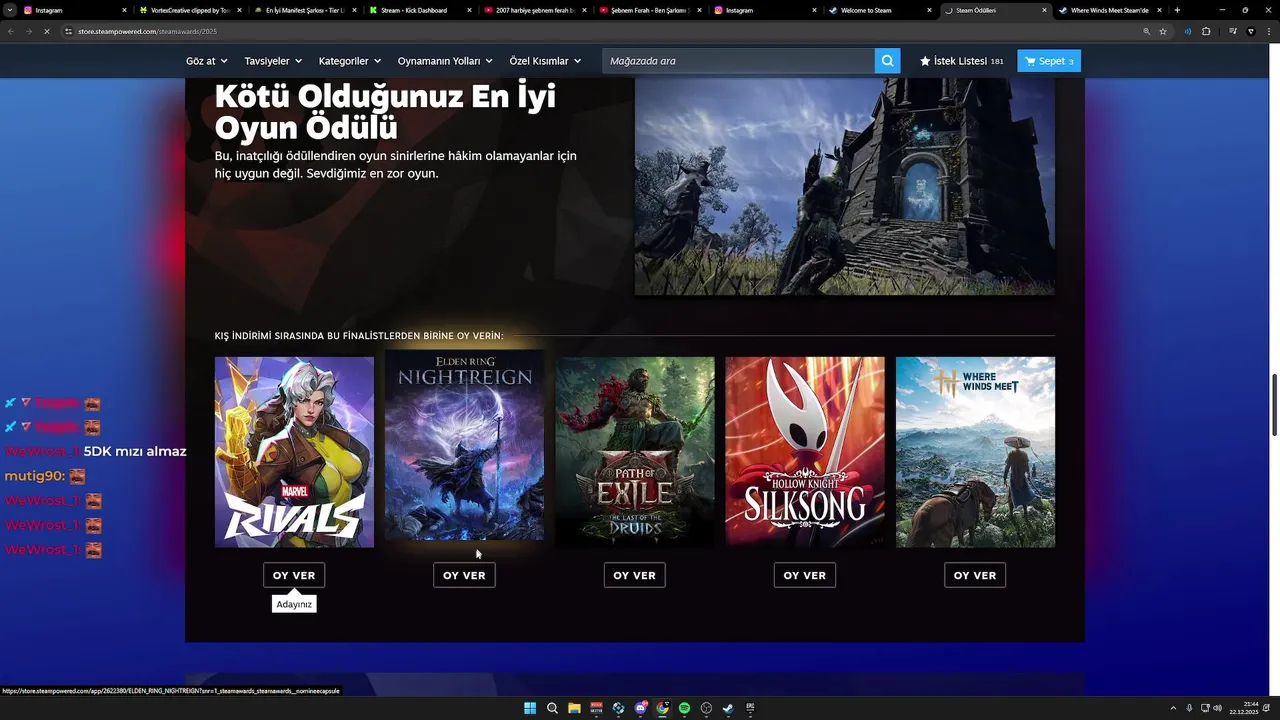Open the Kategoriler dropdown menu
The height and width of the screenshot is (720, 1280).
point(350,61)
